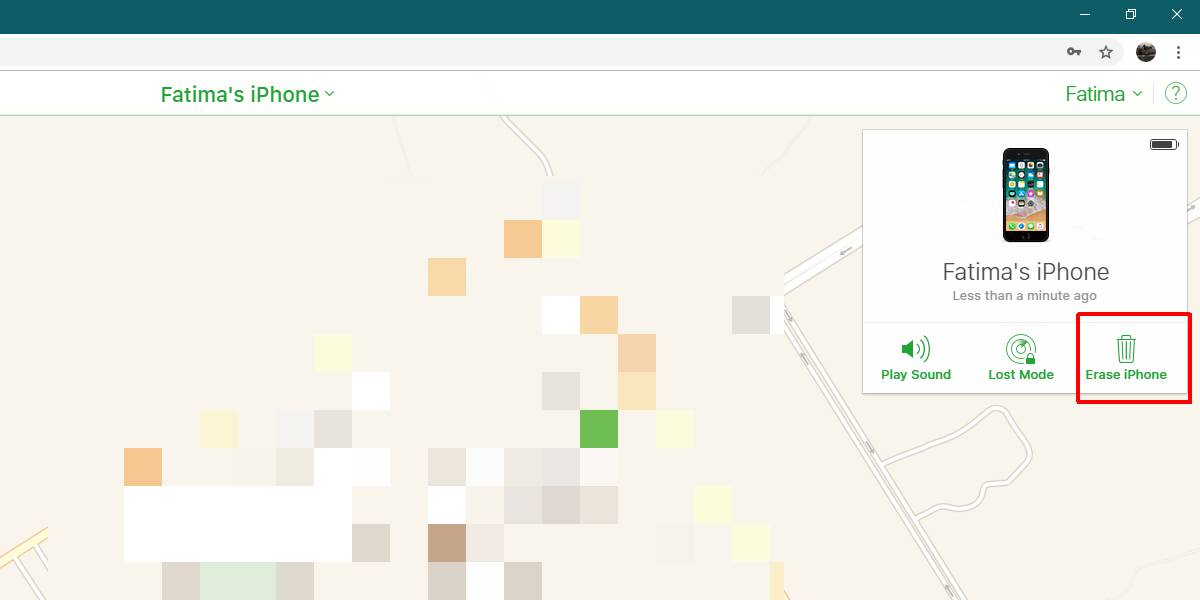Open the Chrome three-dot menu

(1179, 52)
